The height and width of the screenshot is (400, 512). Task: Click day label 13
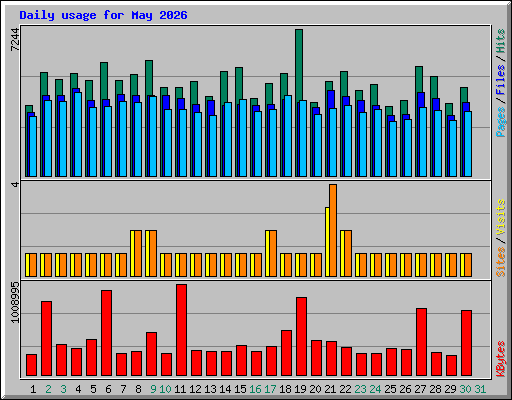(210, 389)
